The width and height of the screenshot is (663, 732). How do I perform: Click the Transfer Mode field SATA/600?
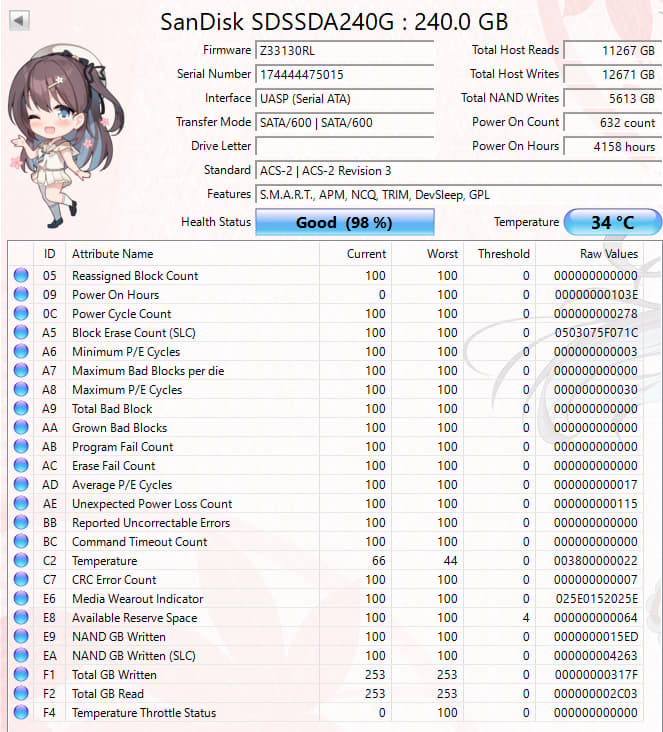[345, 123]
